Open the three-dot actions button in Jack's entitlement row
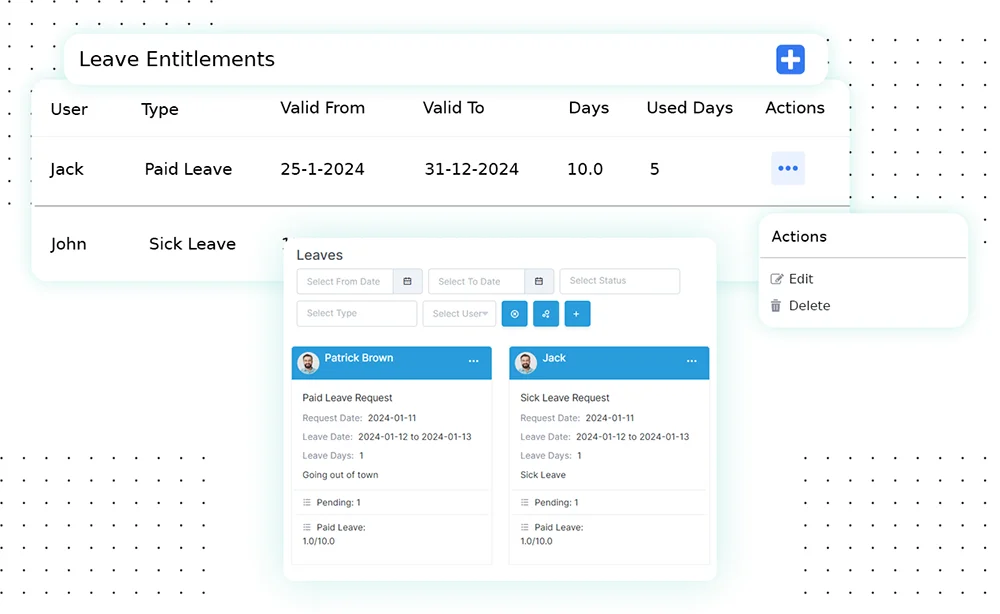The width and height of the screenshot is (1000, 614). [787, 169]
